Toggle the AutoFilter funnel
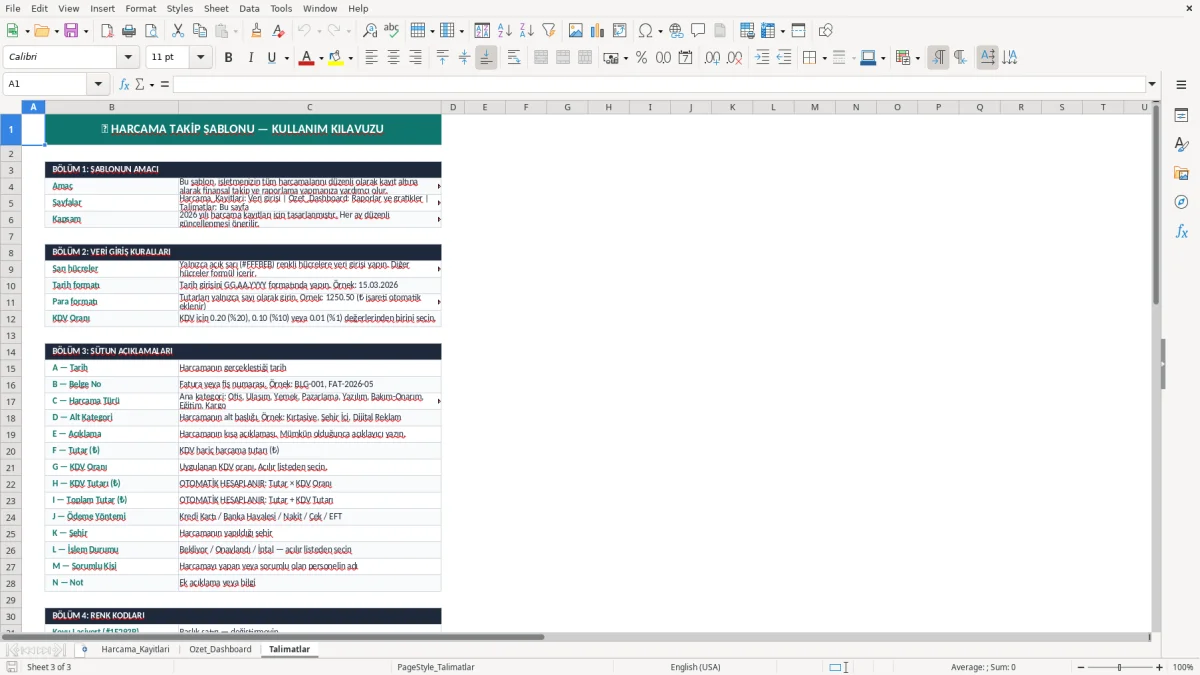 point(549,31)
